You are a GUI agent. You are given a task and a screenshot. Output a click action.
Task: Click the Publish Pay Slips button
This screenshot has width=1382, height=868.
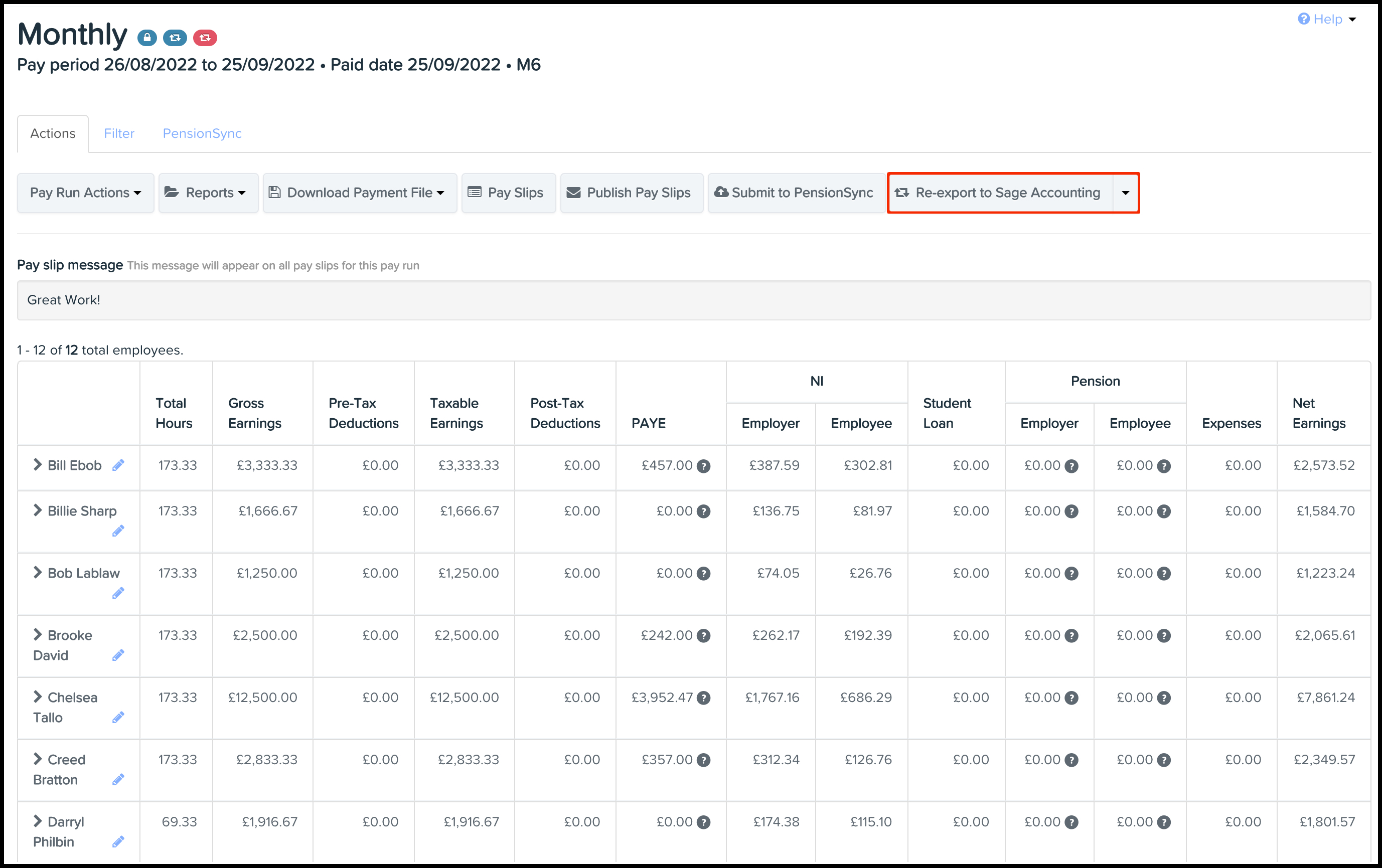(x=632, y=193)
